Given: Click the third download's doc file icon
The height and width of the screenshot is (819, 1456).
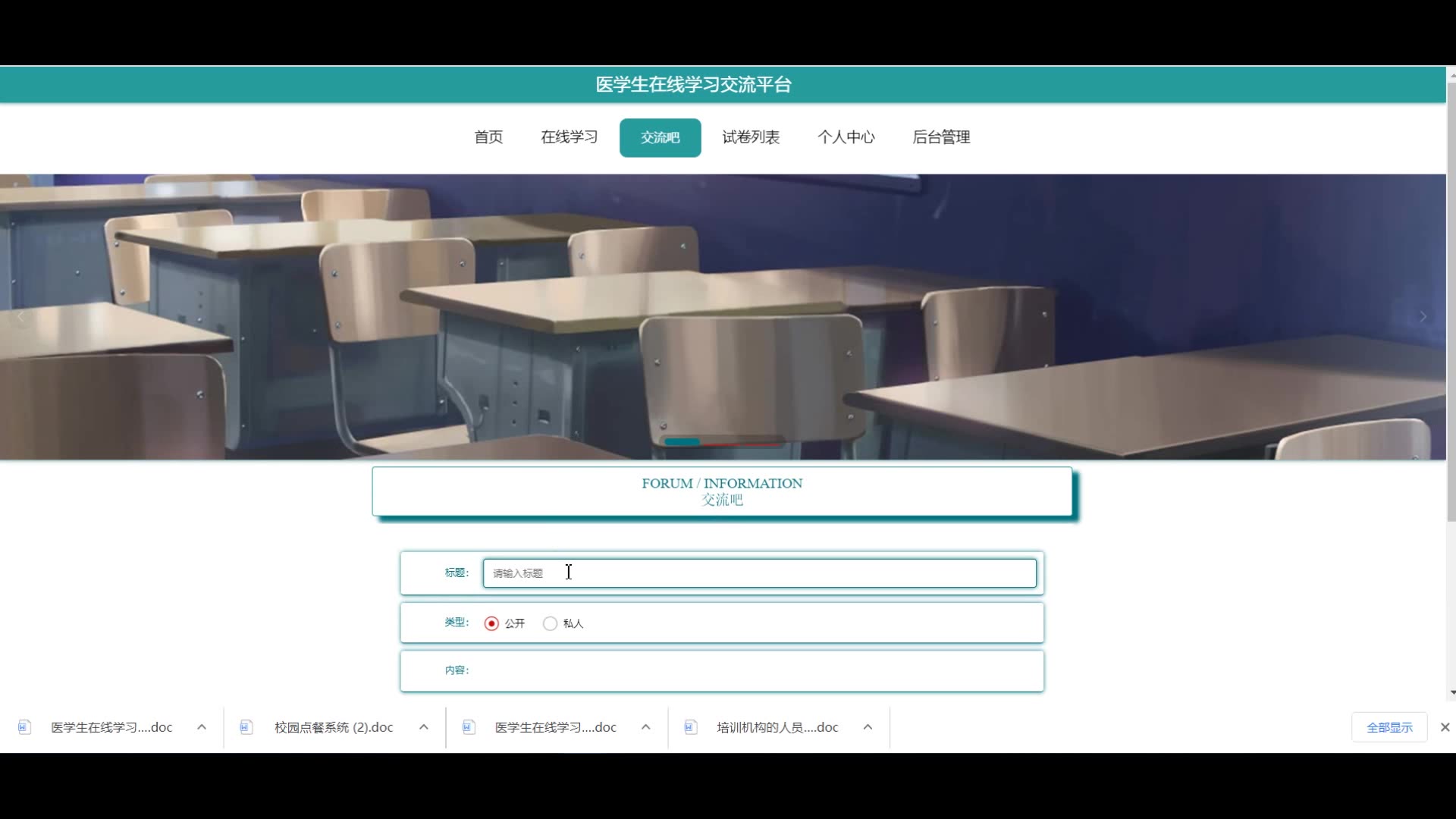Looking at the screenshot, I should (x=468, y=727).
